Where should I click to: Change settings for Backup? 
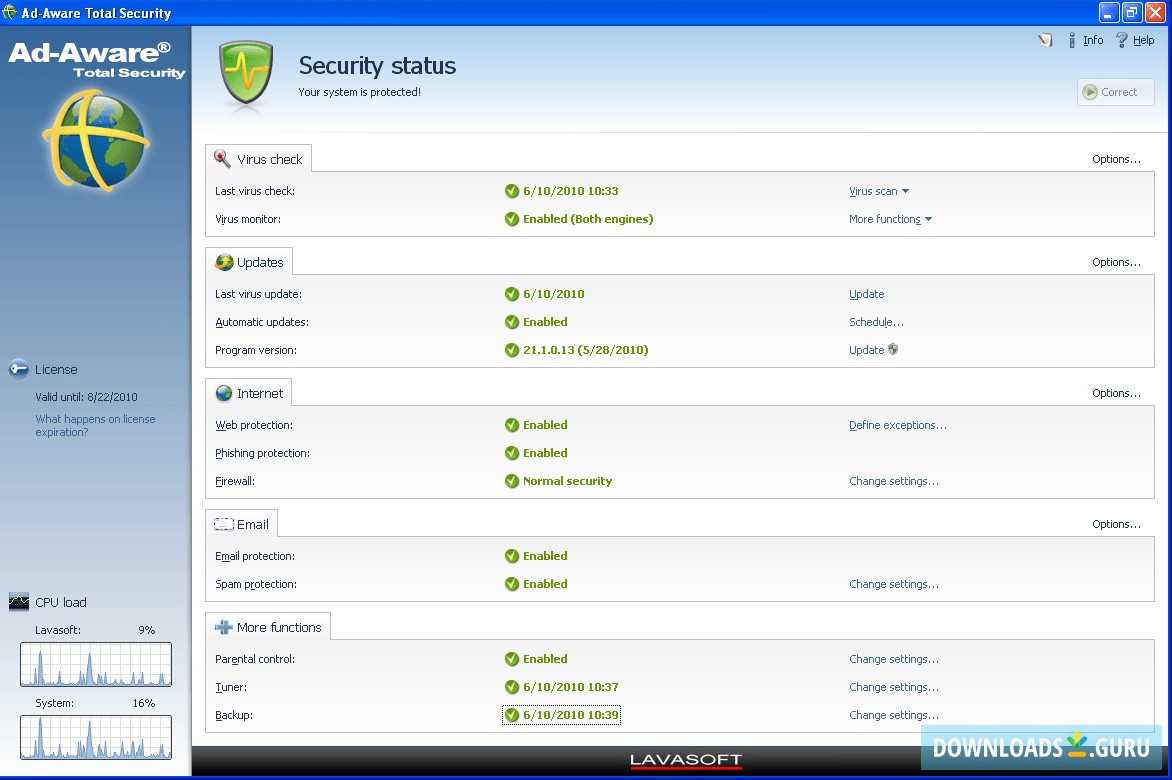pyautogui.click(x=894, y=715)
